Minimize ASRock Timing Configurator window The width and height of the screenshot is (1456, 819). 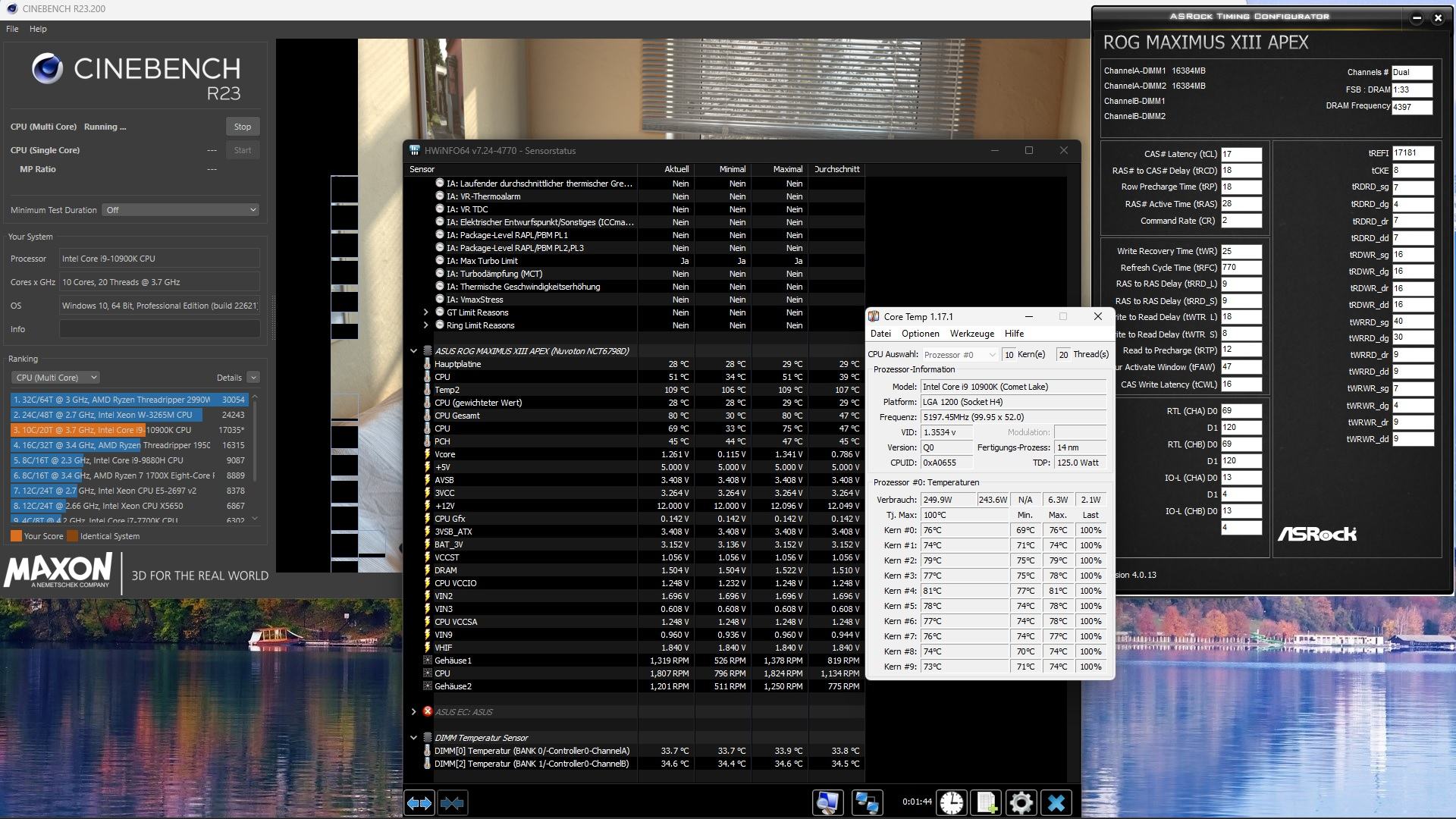(x=1417, y=17)
